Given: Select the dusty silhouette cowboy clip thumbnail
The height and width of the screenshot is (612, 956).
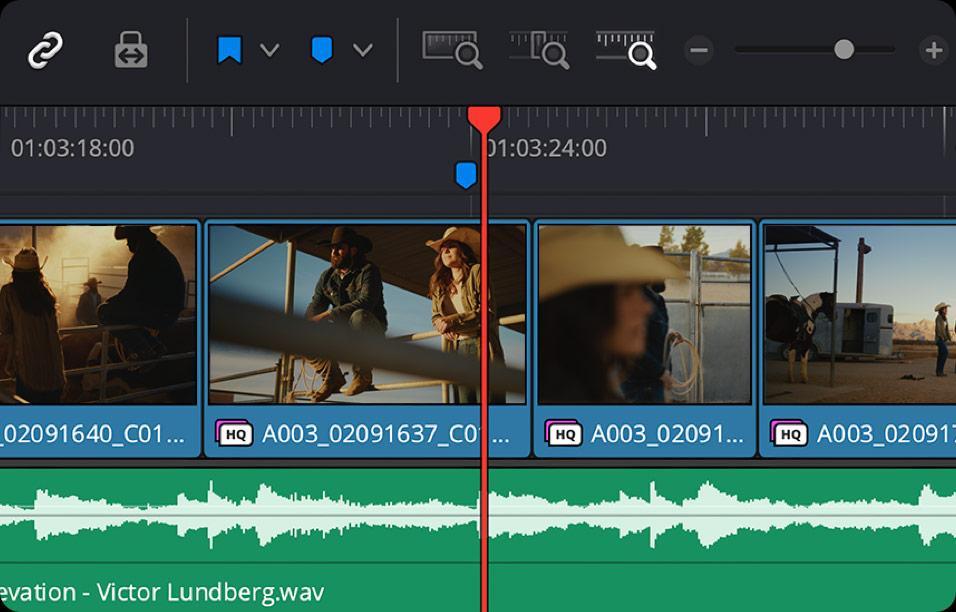Looking at the screenshot, I should (98, 315).
